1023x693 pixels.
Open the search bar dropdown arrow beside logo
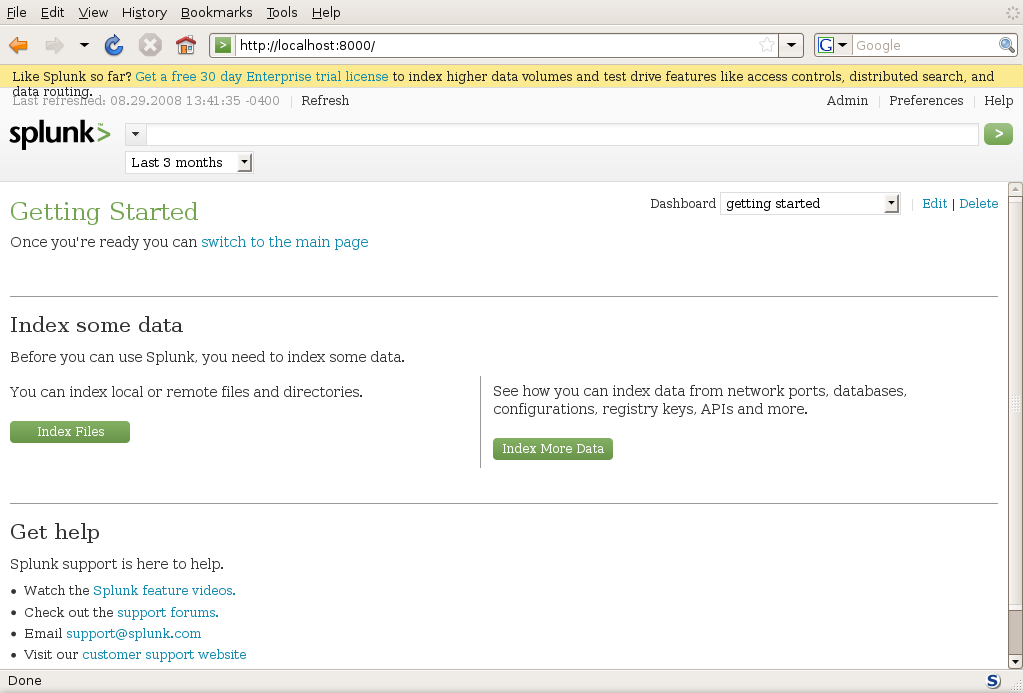click(x=135, y=134)
